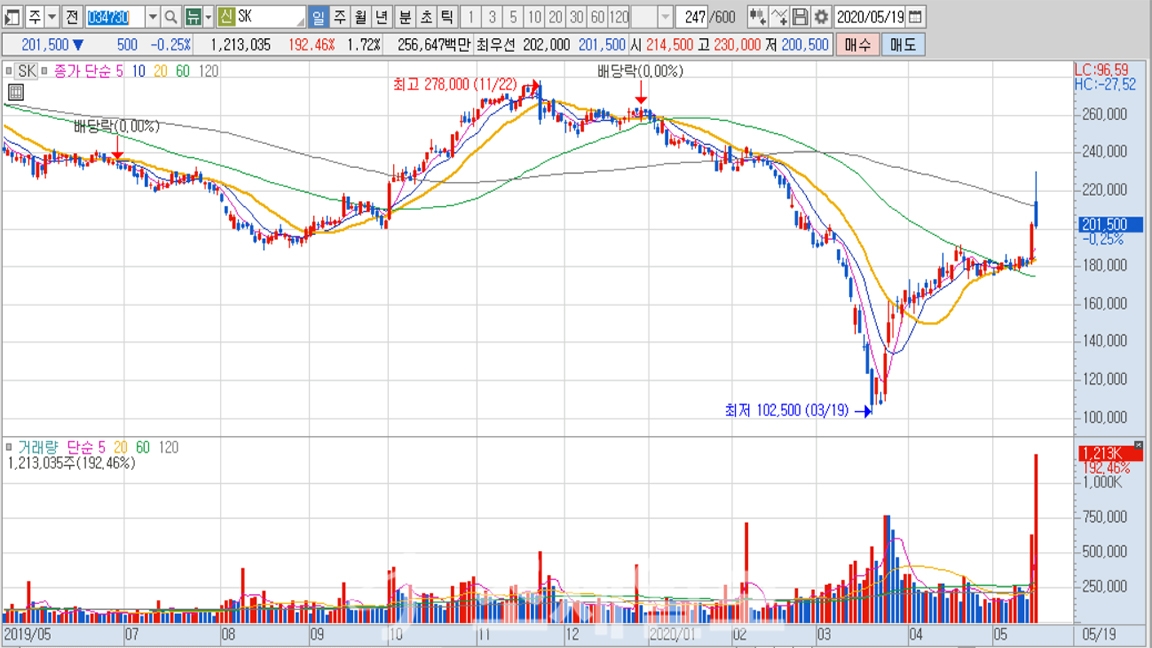Expand the stock code history dropdown
The image size is (1152, 648).
click(152, 17)
